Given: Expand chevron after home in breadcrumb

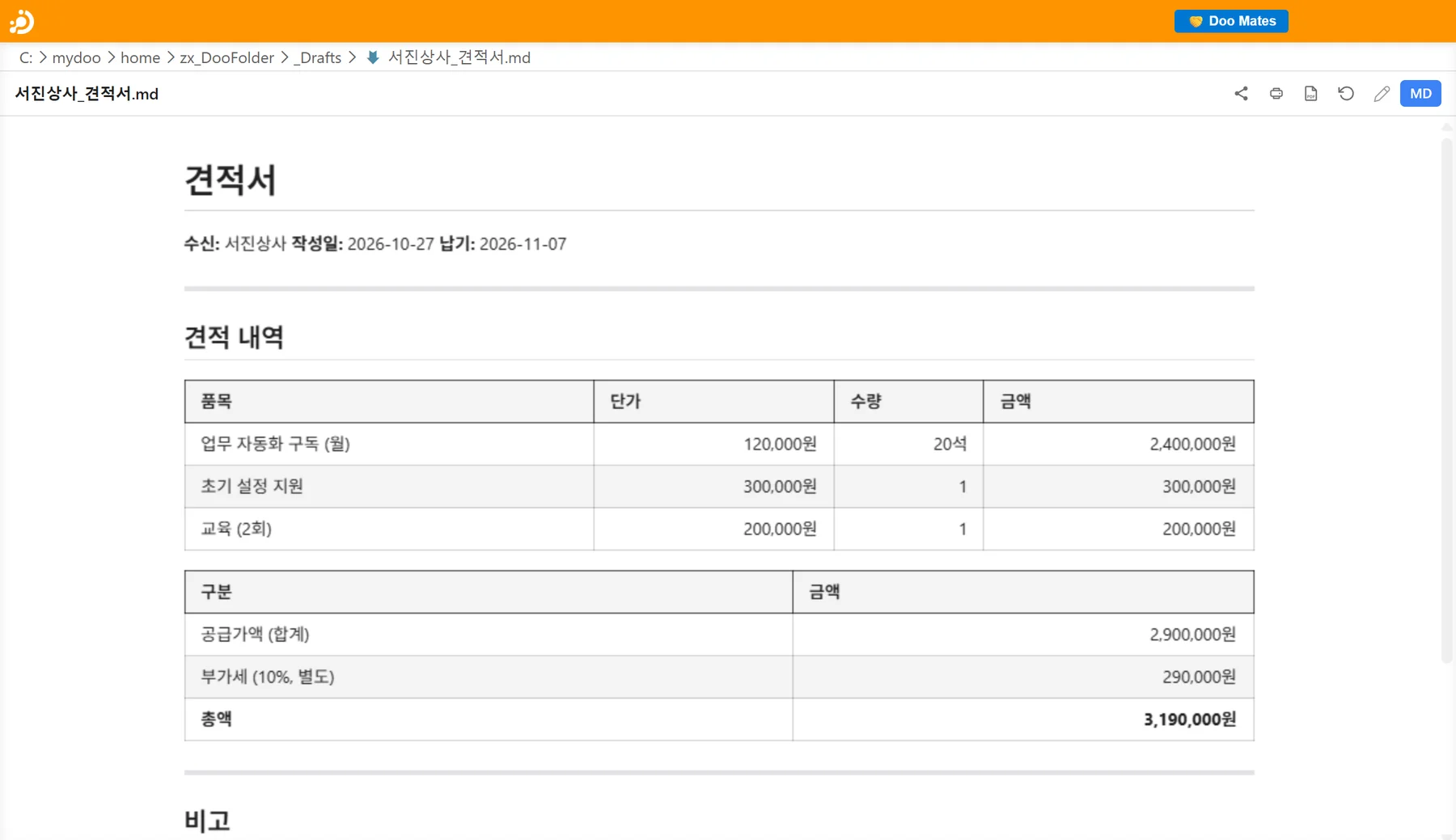Looking at the screenshot, I should click(x=170, y=57).
